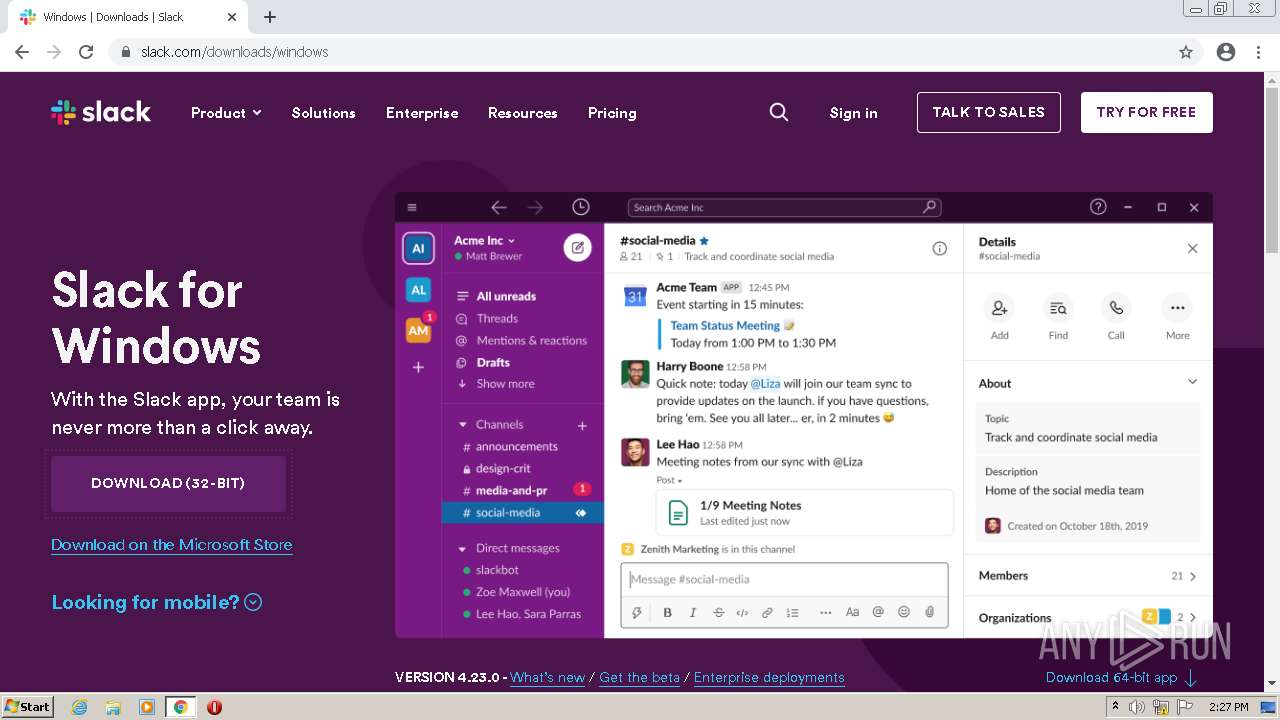Click Sign in
1280x720 pixels.
[853, 113]
